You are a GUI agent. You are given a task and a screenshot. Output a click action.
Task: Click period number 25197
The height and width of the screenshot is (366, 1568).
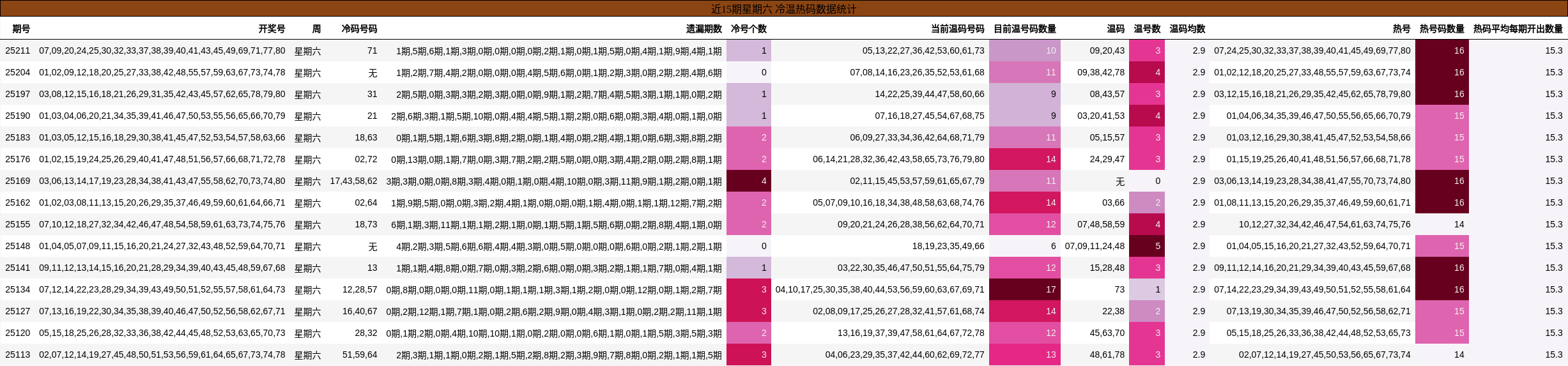pos(18,94)
